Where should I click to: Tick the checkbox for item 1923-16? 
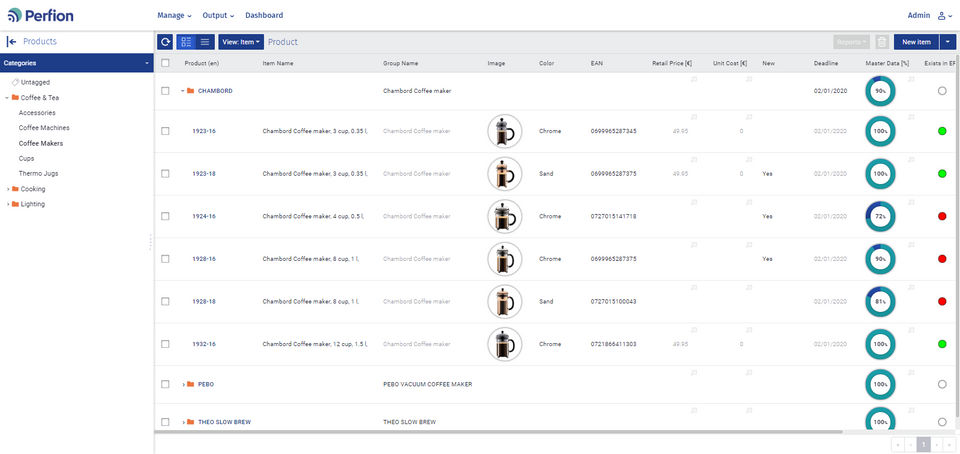[x=165, y=131]
